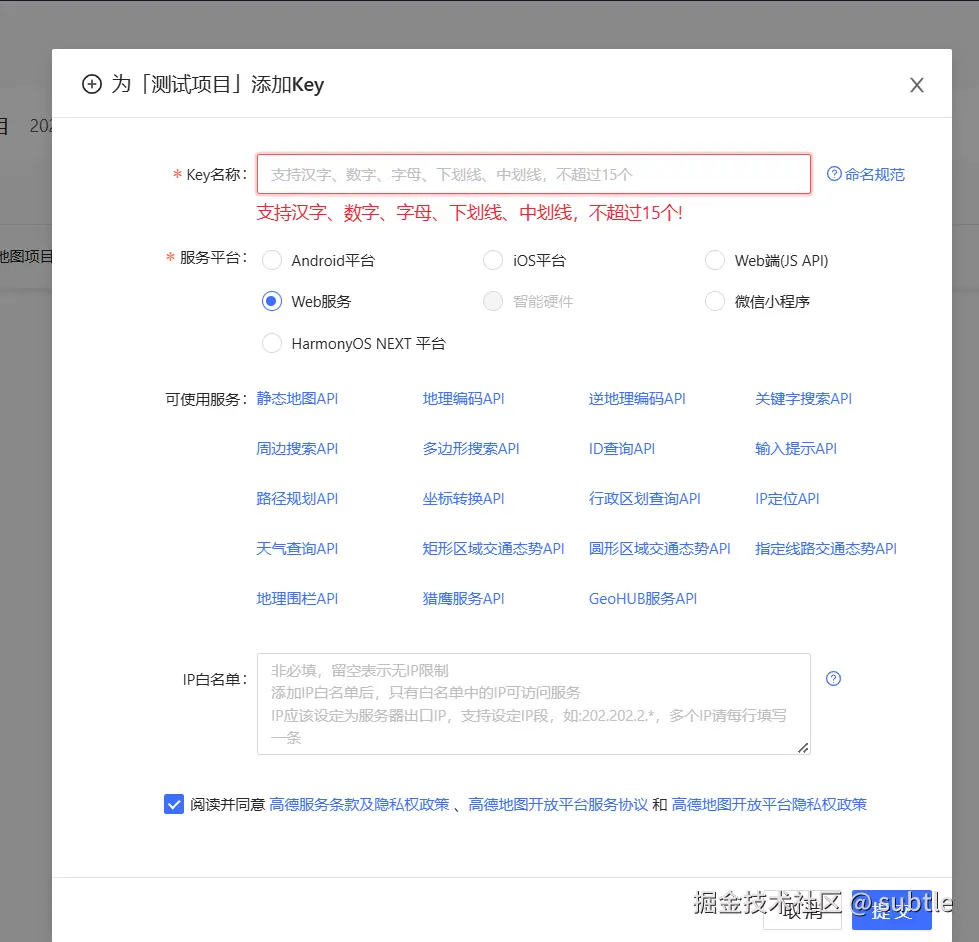979x942 pixels.
Task: Open 高德地图开放平台服务协议 link
Action: tap(558, 805)
